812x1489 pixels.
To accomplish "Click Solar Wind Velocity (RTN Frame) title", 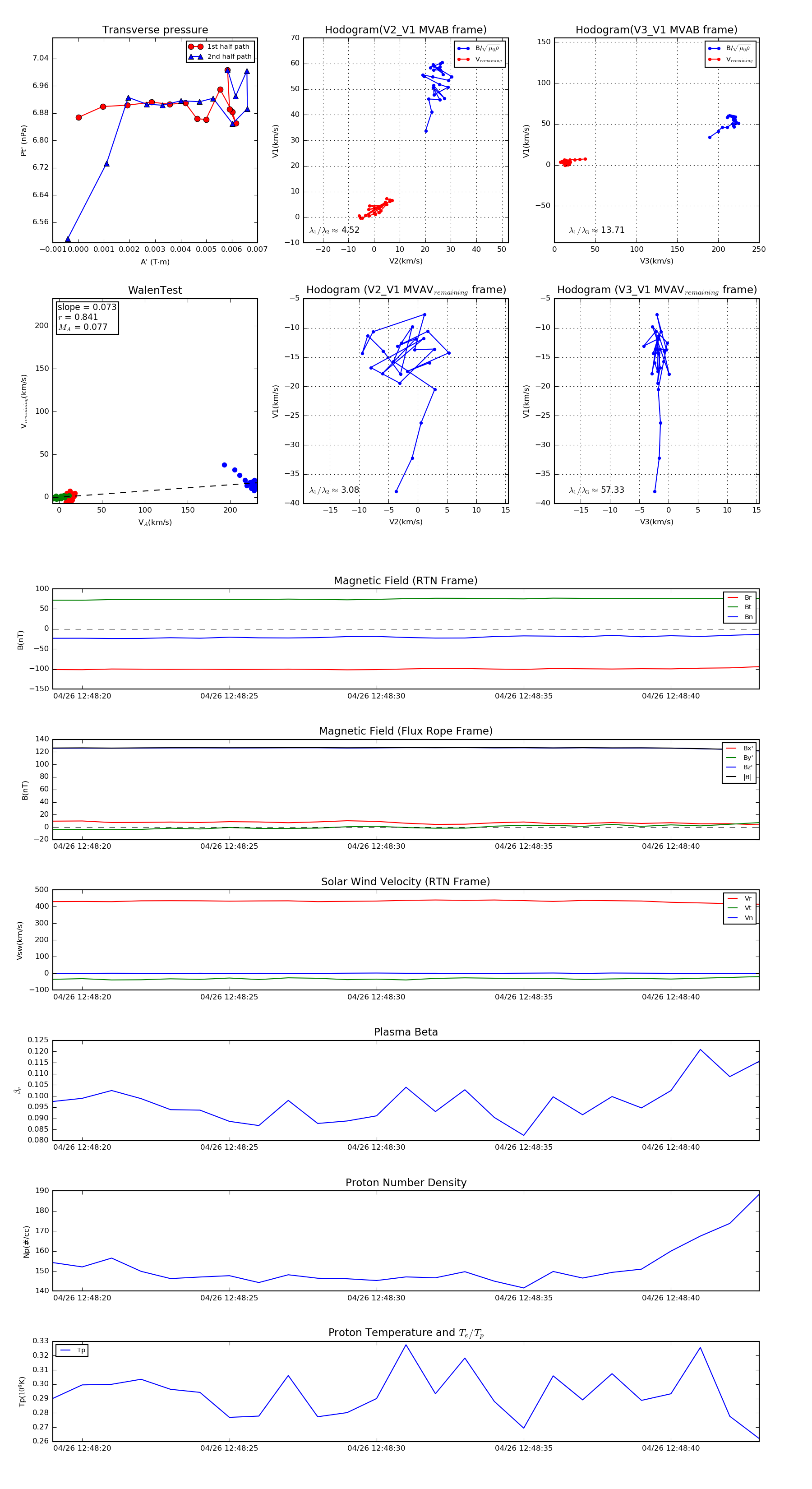I will pos(406,882).
